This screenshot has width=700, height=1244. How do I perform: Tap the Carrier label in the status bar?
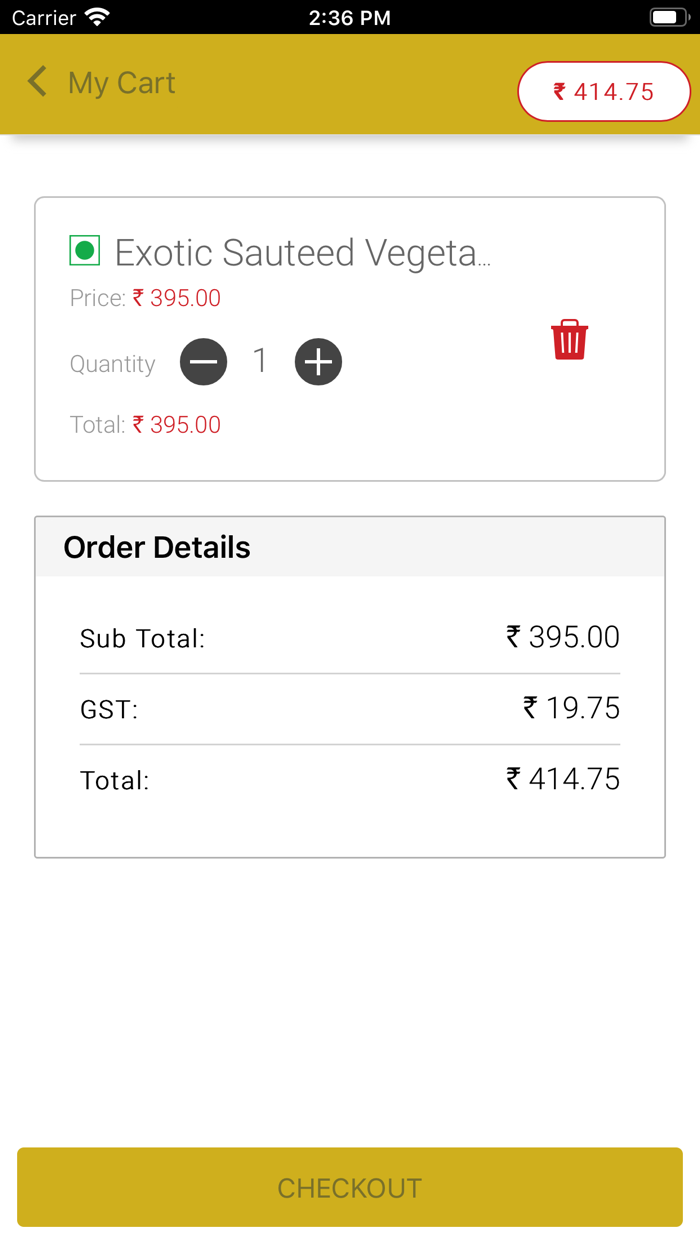tap(44, 17)
